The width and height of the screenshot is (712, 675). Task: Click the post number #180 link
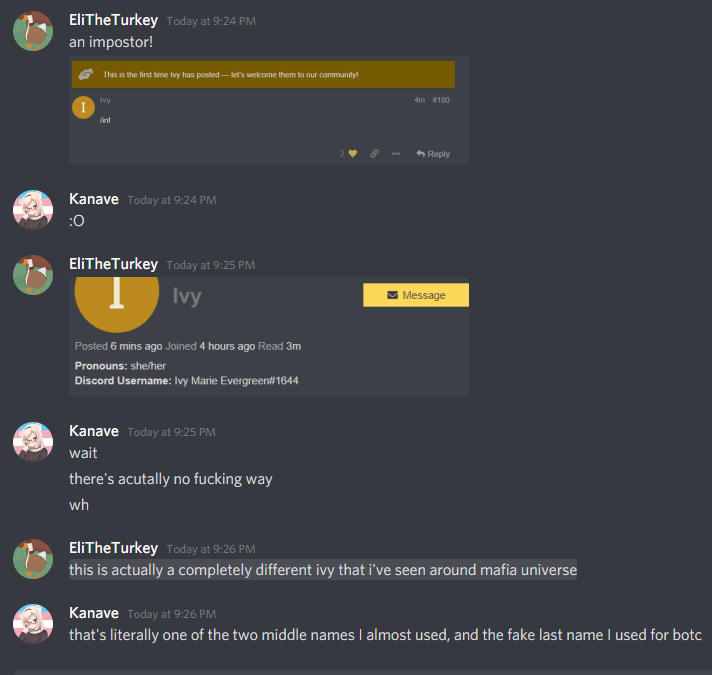click(441, 100)
